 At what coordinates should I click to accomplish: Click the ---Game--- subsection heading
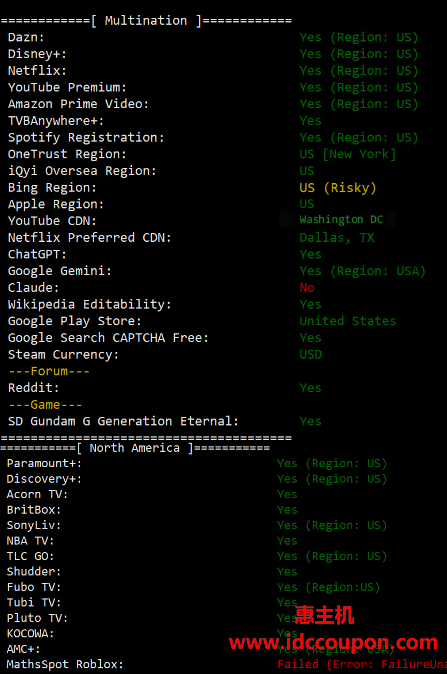(x=45, y=404)
